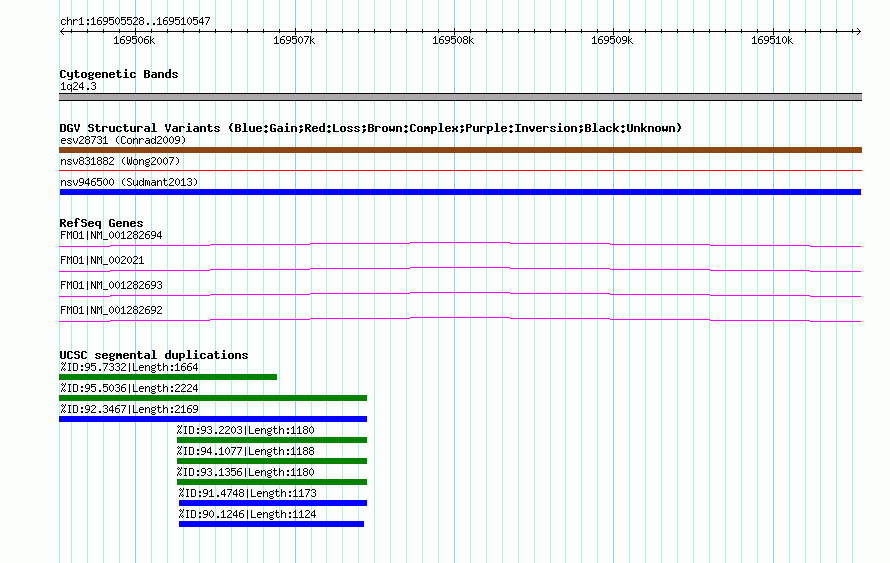This screenshot has height=563, width=890.
Task: Click the %ID:93.1356|Length:1180 duplication label
Action: pos(246,472)
